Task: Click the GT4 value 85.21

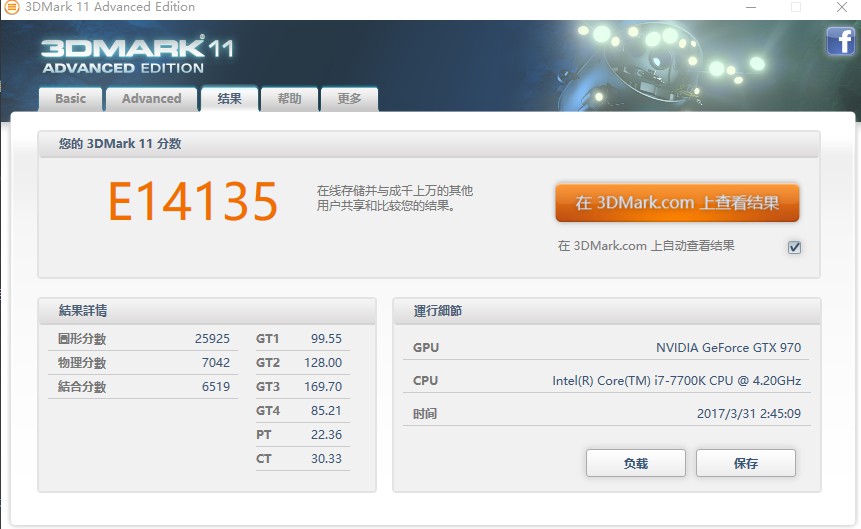Action: coord(326,410)
